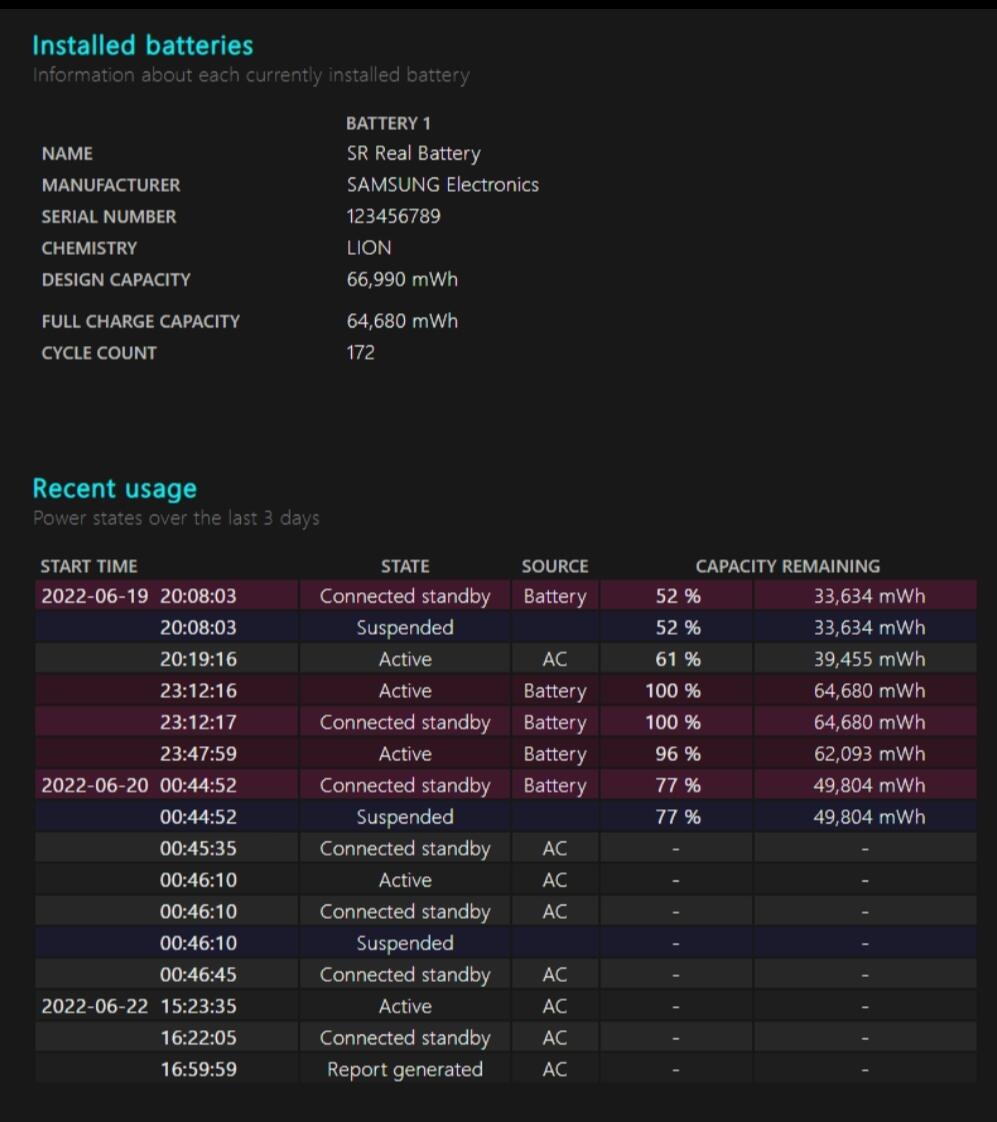Click the 96 % capacity cell

(x=678, y=754)
